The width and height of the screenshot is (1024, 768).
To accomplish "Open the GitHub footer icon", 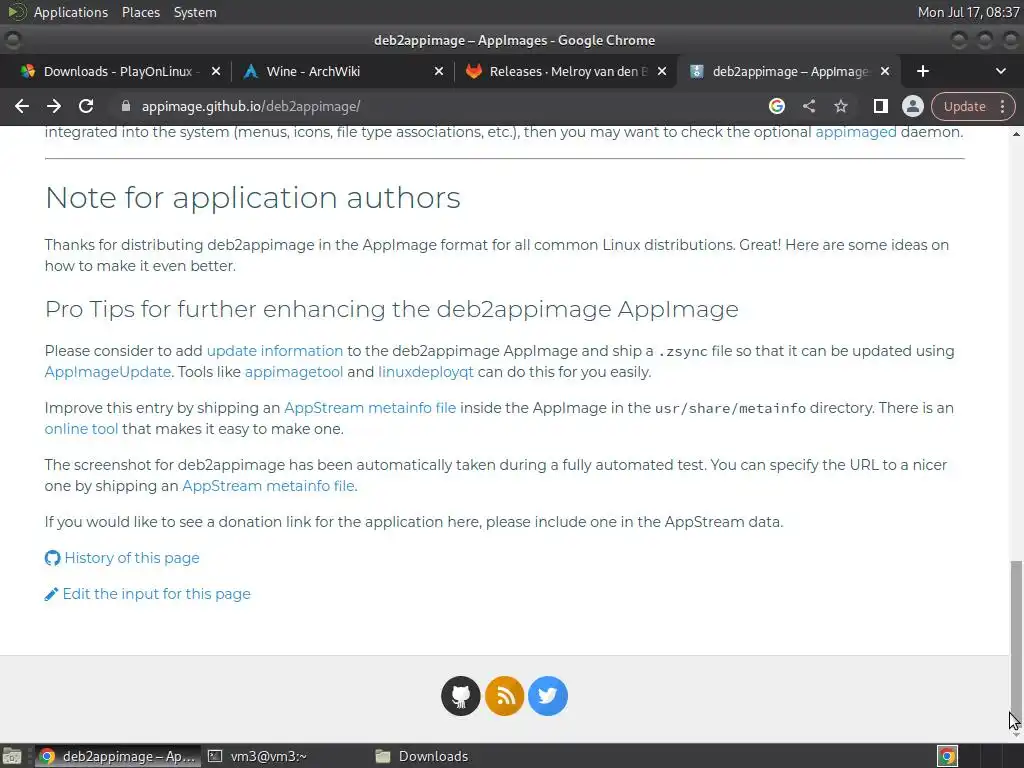I will coord(460,696).
